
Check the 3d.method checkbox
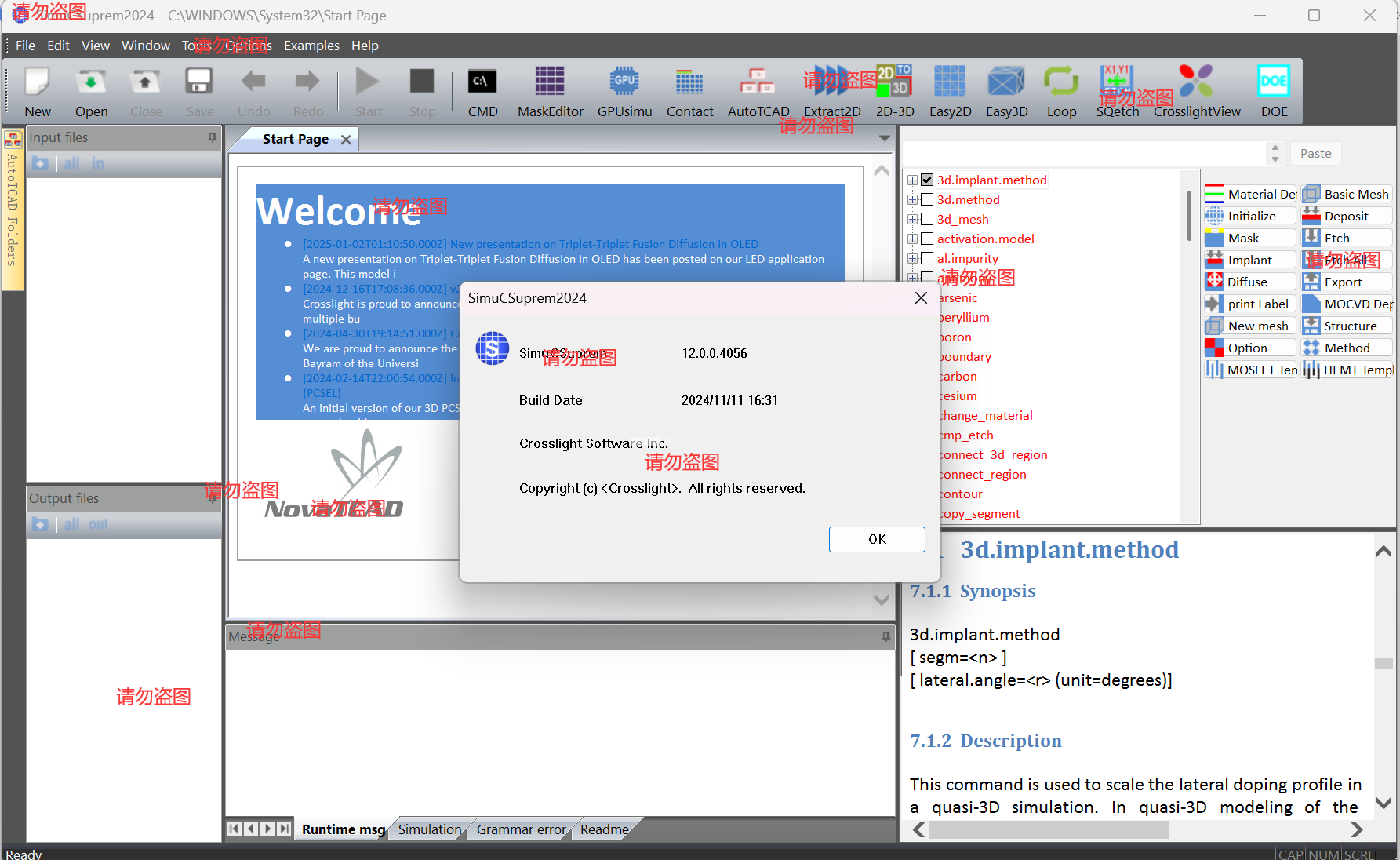(x=927, y=199)
